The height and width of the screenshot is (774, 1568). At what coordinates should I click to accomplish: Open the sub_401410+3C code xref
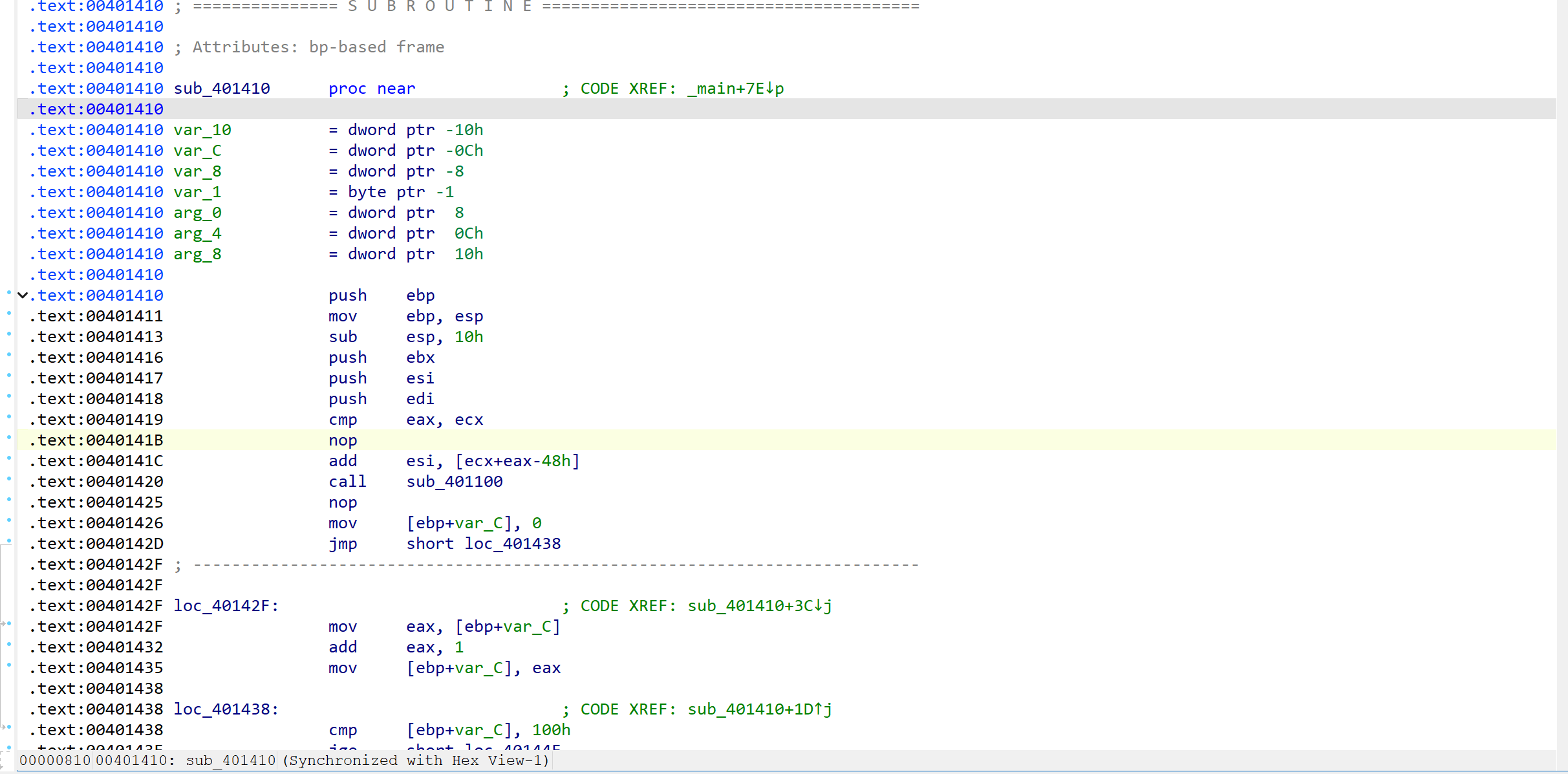760,606
